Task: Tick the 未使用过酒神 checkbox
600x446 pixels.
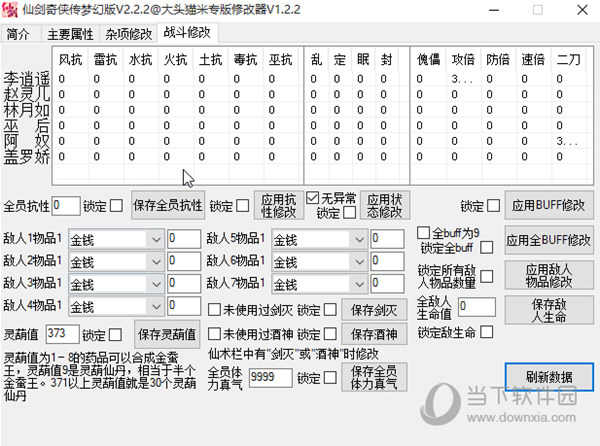Action: pyautogui.click(x=214, y=334)
